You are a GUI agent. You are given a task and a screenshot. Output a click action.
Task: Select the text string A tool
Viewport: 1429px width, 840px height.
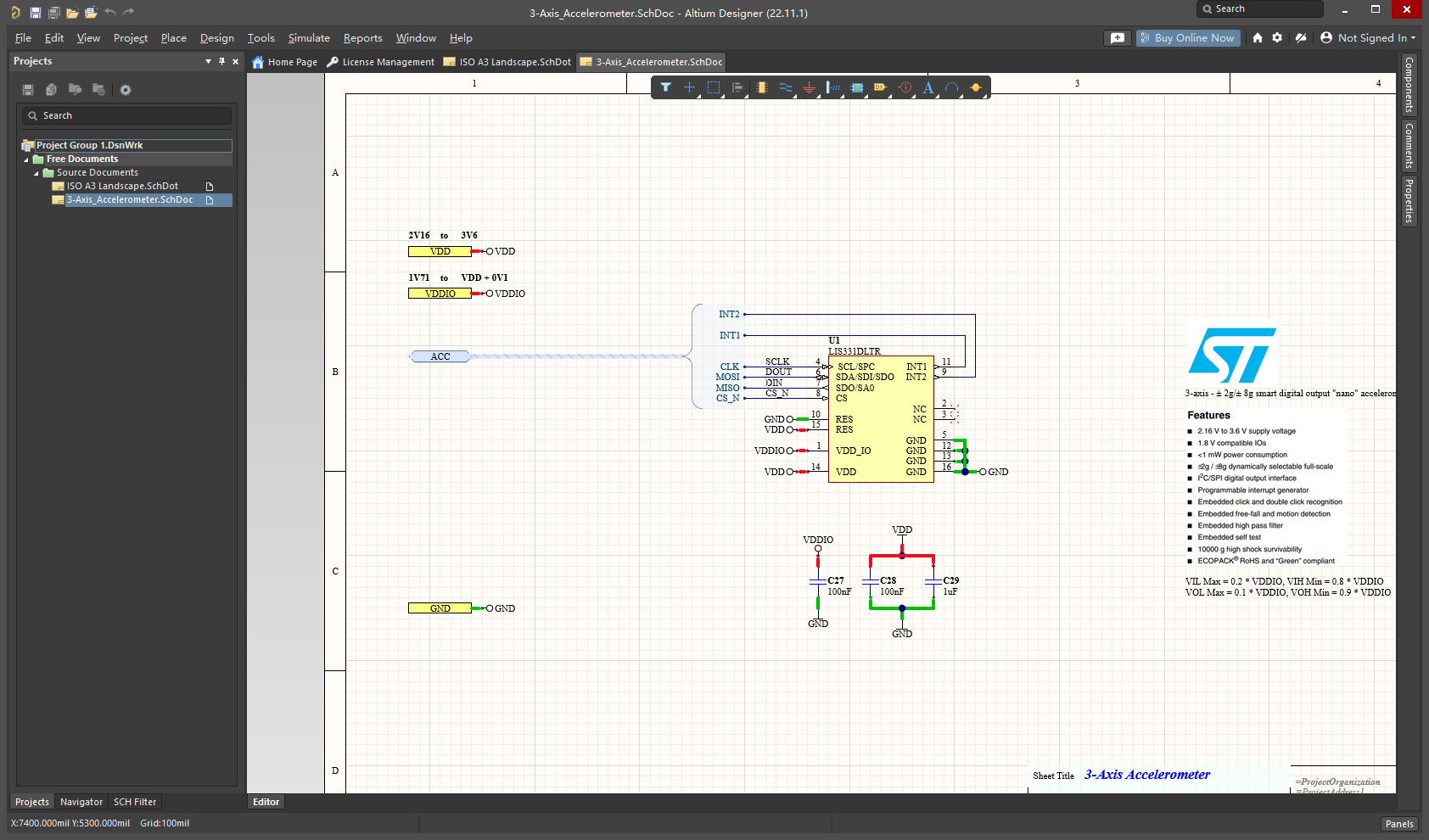point(928,87)
